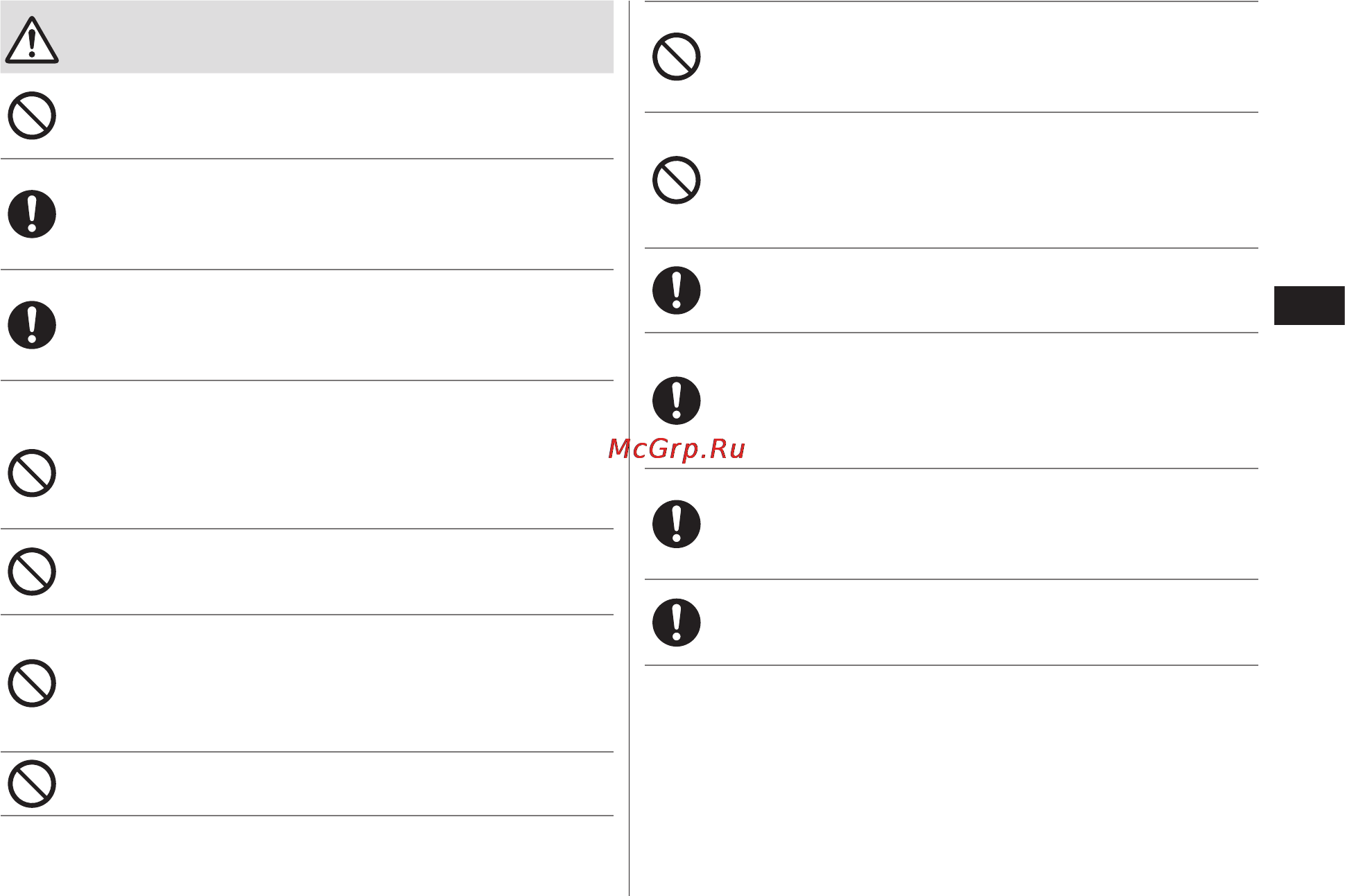This screenshot has width=1345, height=896.
Task: Click the gray warning header banner
Action: tap(307, 37)
